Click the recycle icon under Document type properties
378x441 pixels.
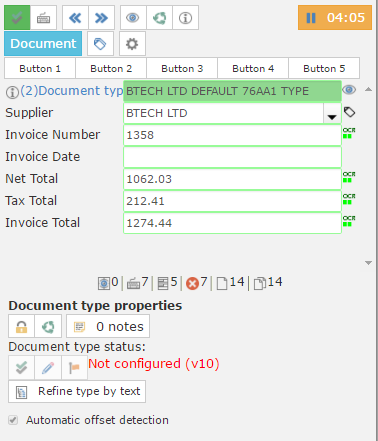coord(48,327)
